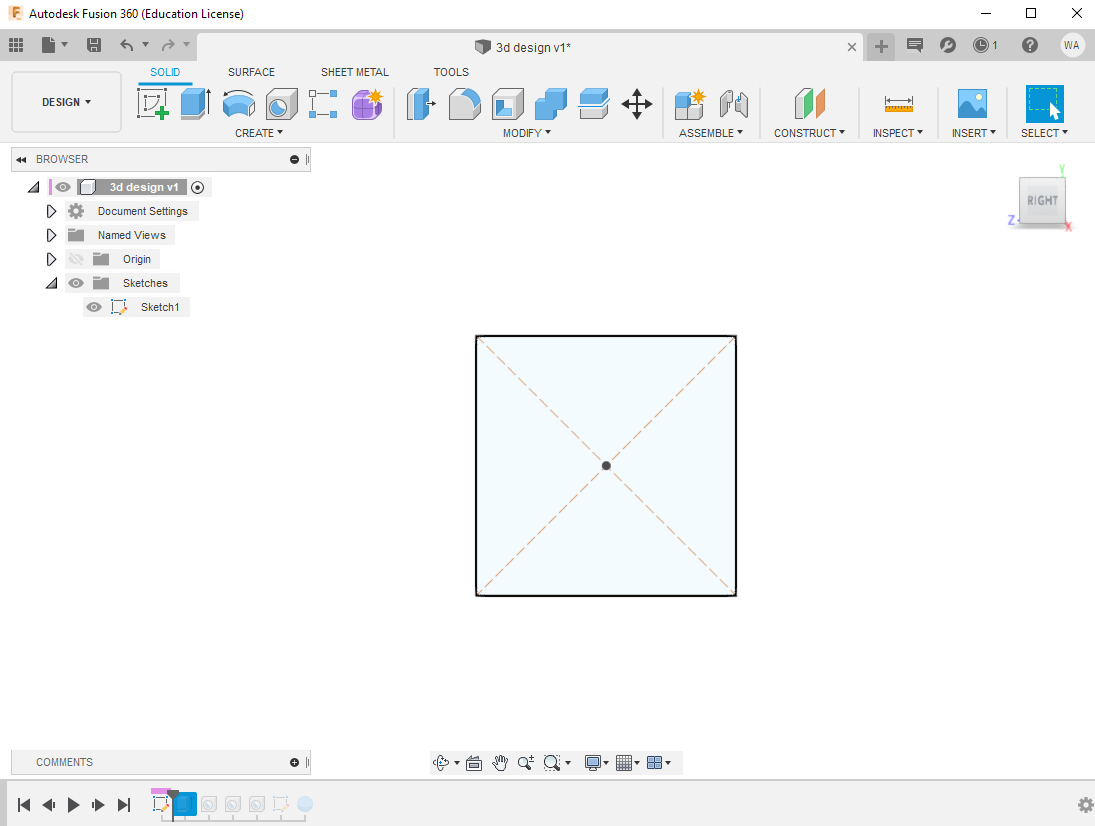Activate the 3d design v1 component radio
Screen dimensions: 1095x826
[x=198, y=187]
